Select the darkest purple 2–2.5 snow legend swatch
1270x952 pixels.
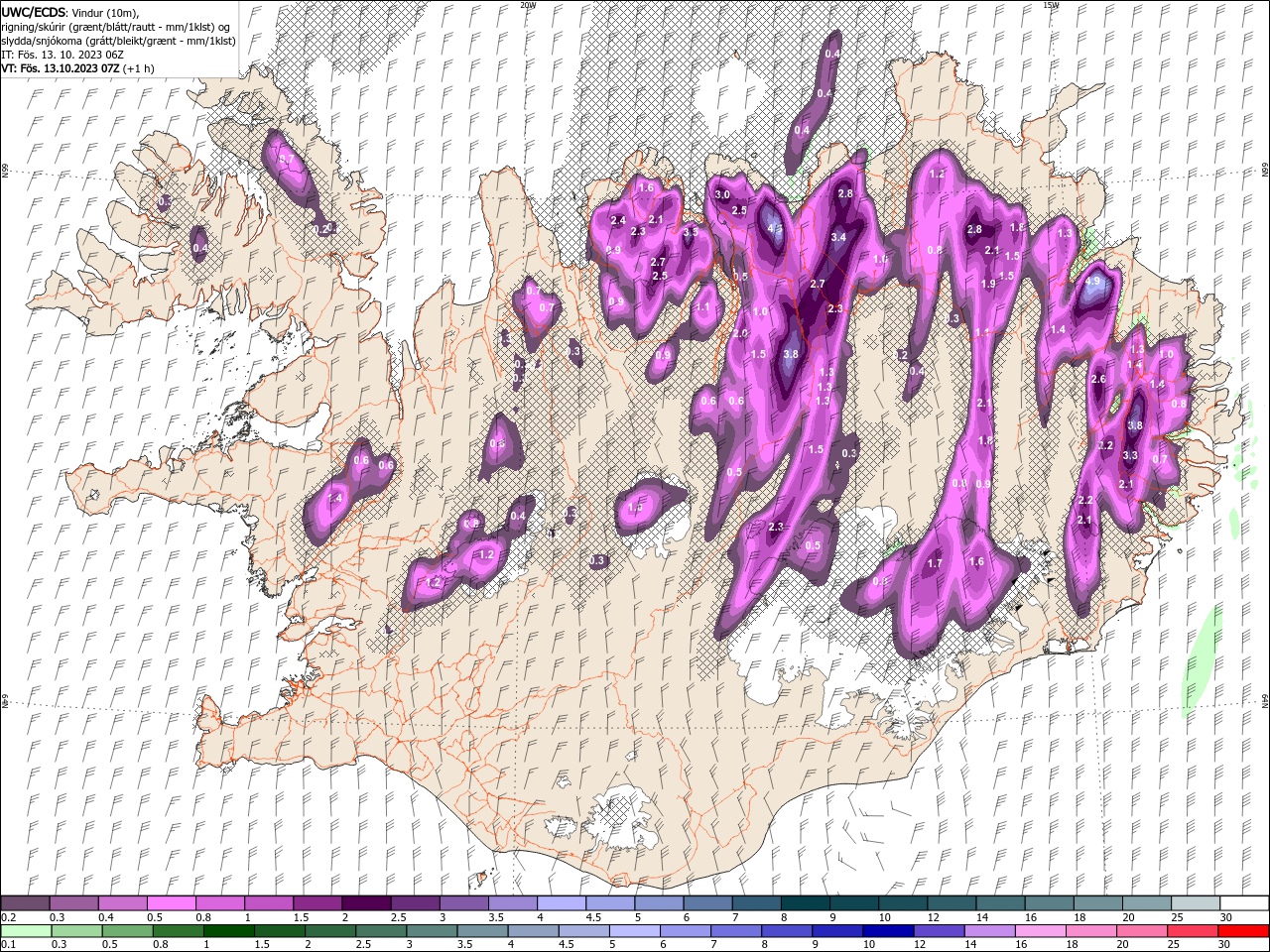click(366, 903)
